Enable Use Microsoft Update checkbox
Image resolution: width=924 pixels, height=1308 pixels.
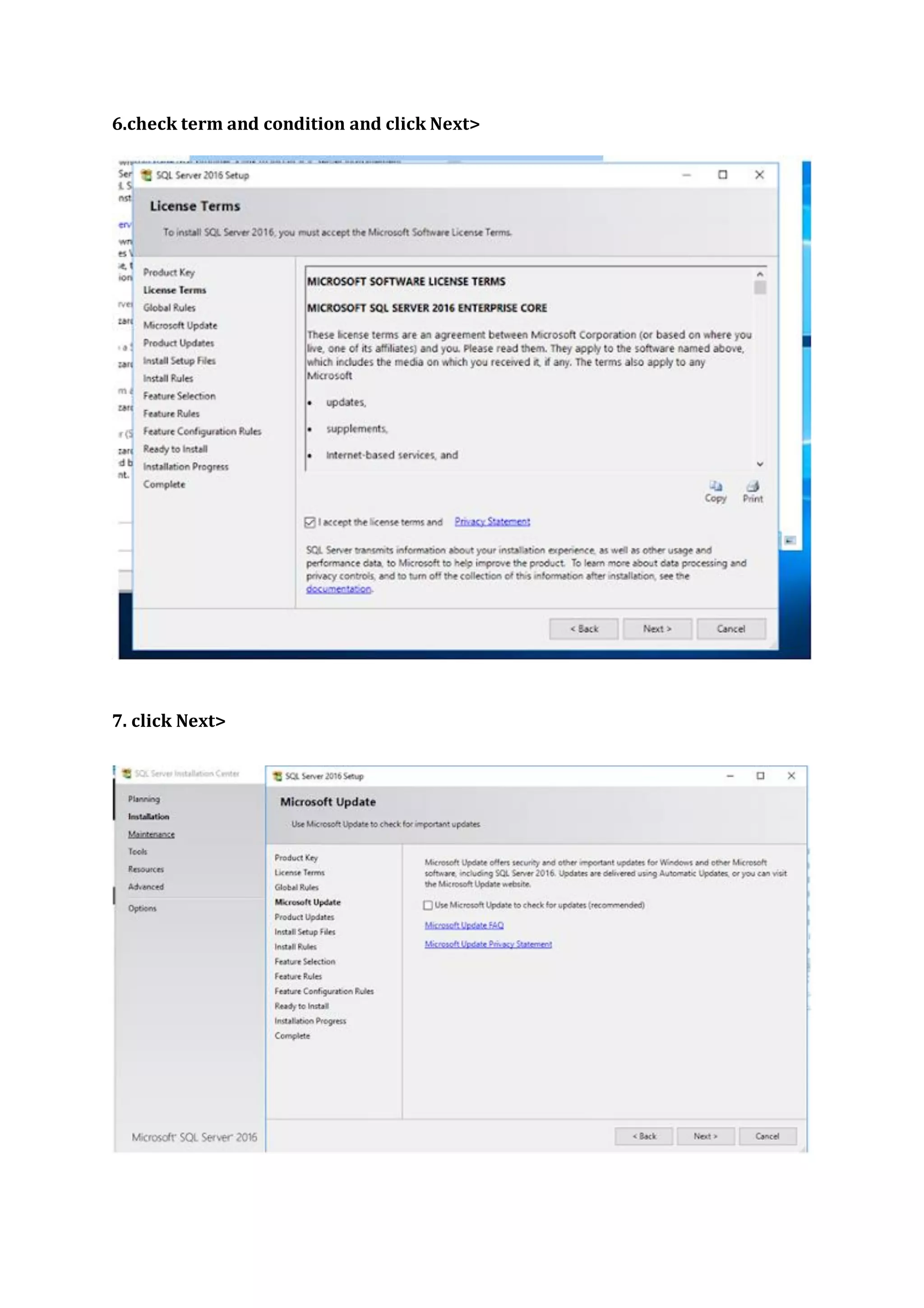(x=428, y=905)
